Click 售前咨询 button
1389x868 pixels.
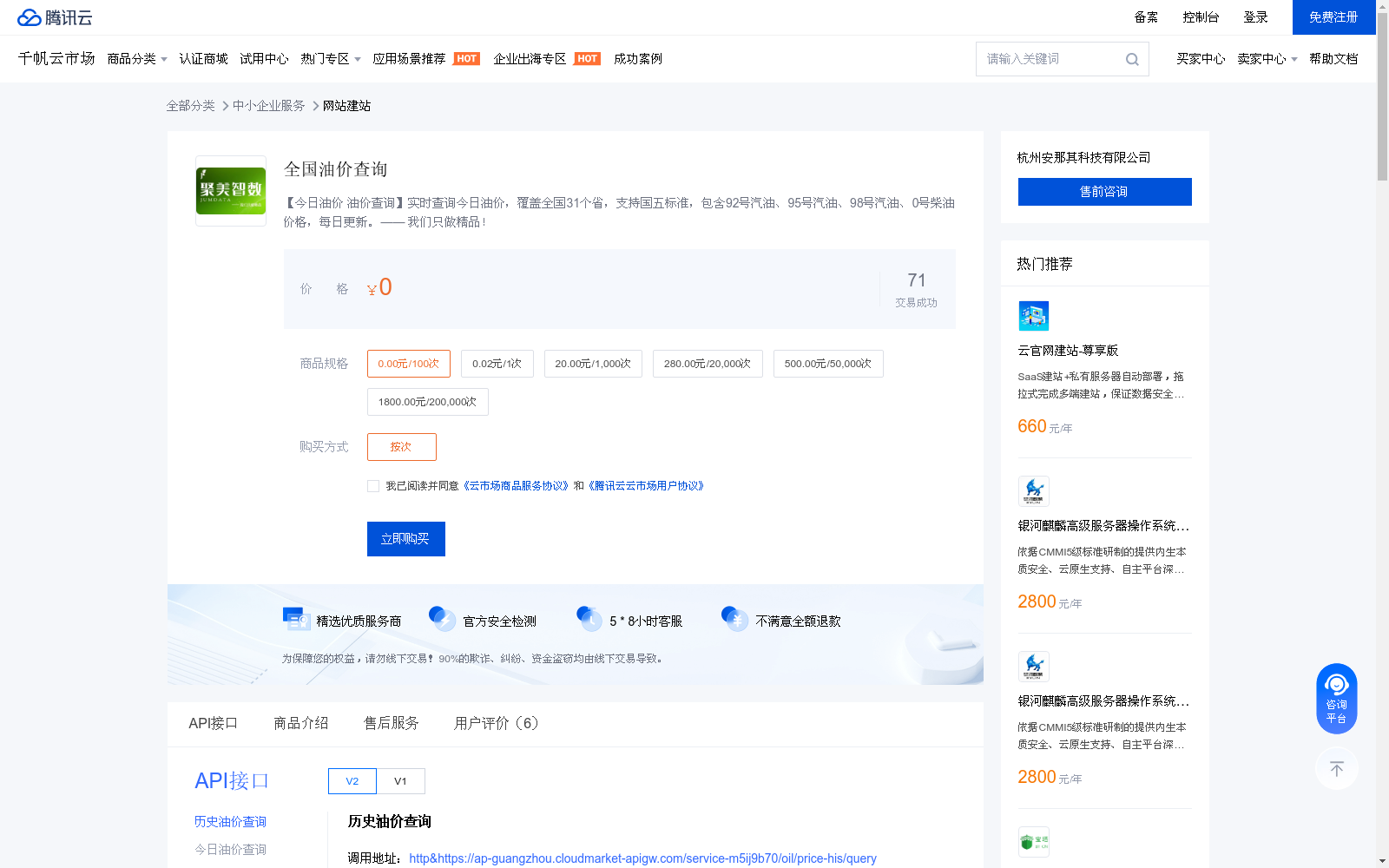1105,192
